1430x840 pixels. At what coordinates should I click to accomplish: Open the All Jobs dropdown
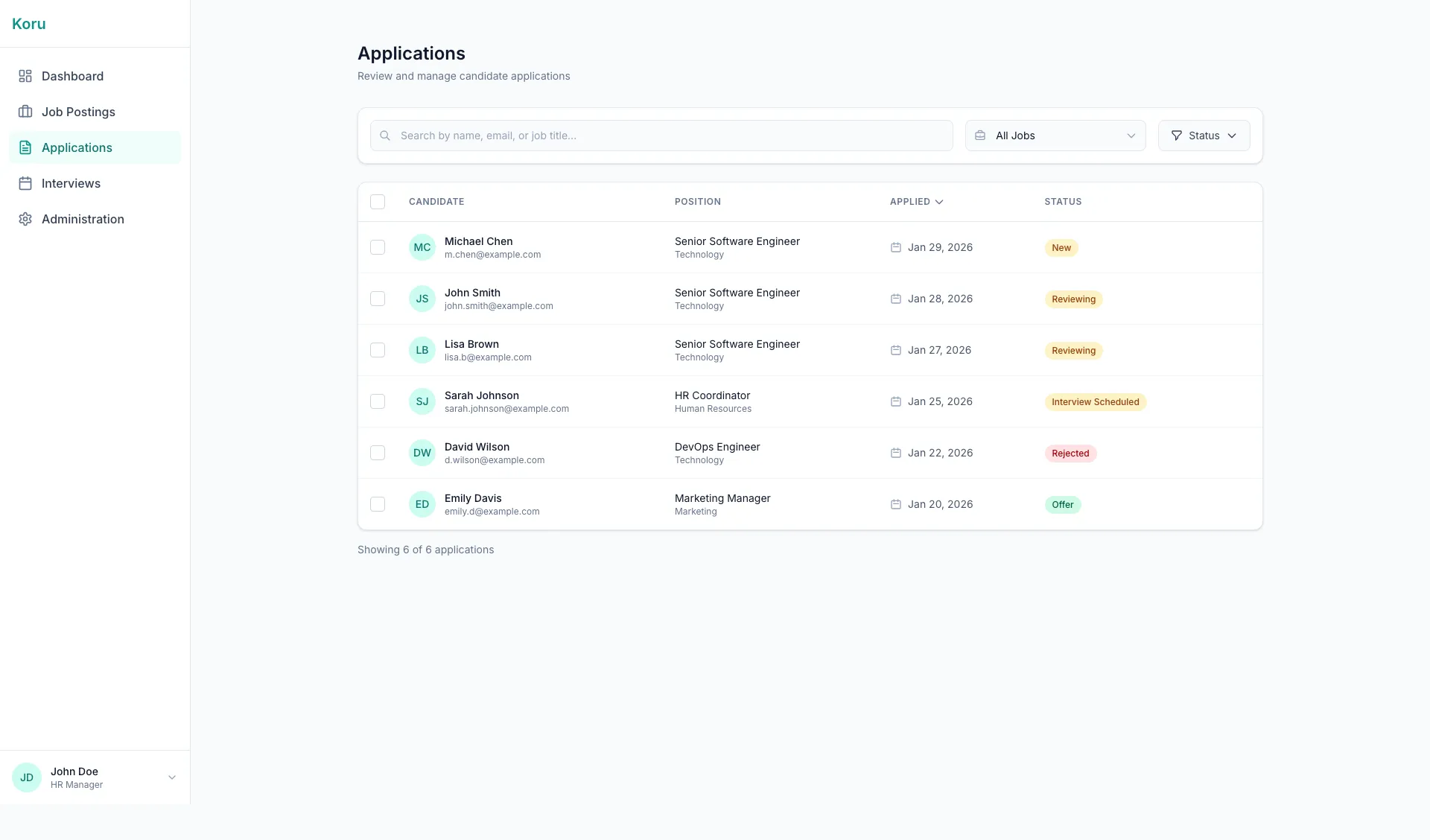(x=1055, y=136)
